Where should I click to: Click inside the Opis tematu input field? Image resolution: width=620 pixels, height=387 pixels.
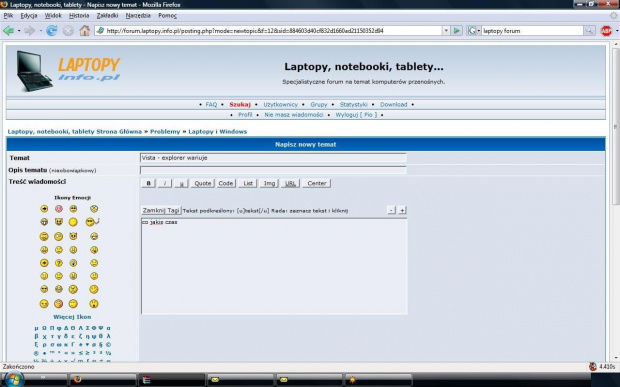[x=273, y=170]
